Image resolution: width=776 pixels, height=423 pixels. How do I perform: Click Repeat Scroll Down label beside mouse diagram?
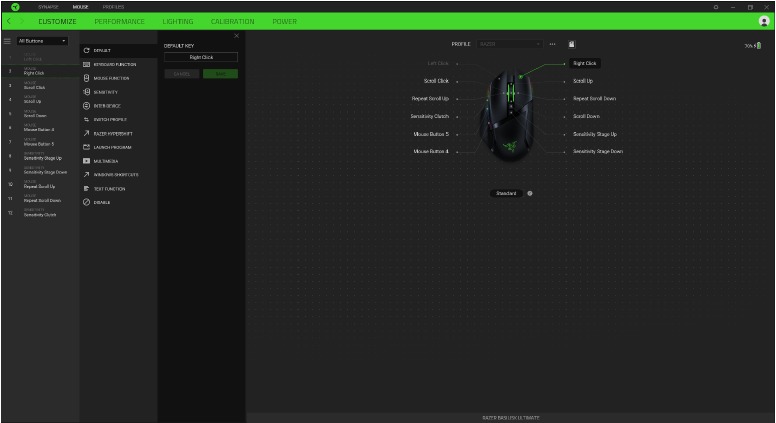pos(594,98)
